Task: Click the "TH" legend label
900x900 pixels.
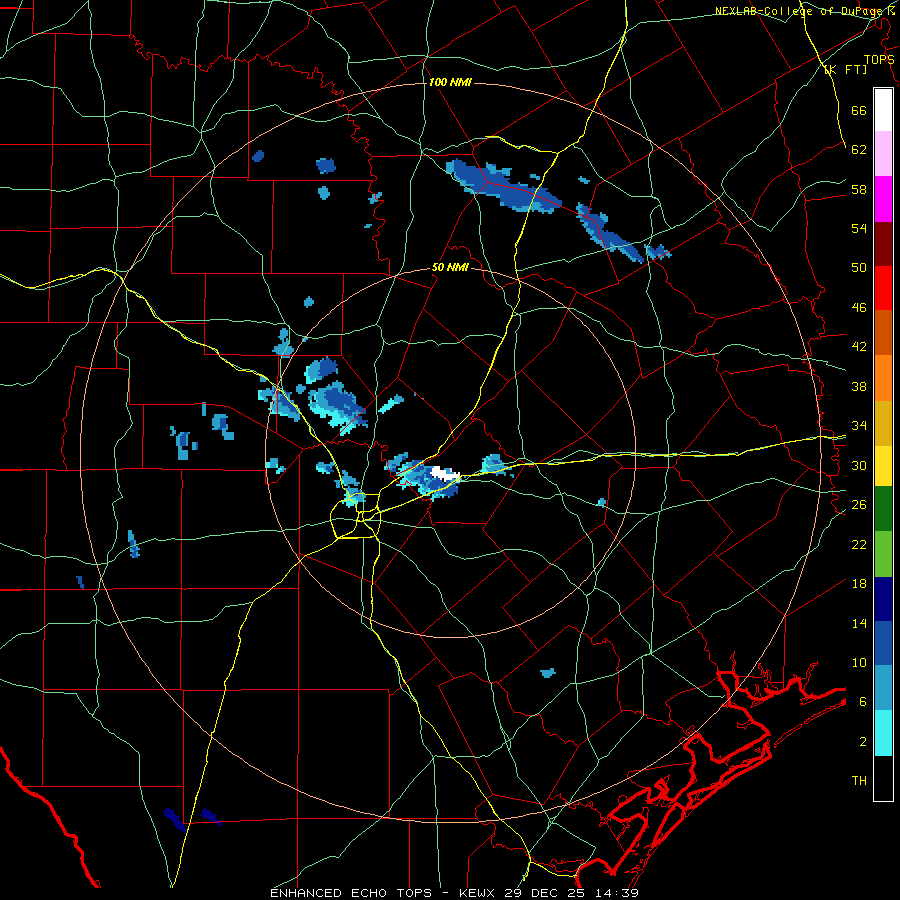Action: point(859,780)
